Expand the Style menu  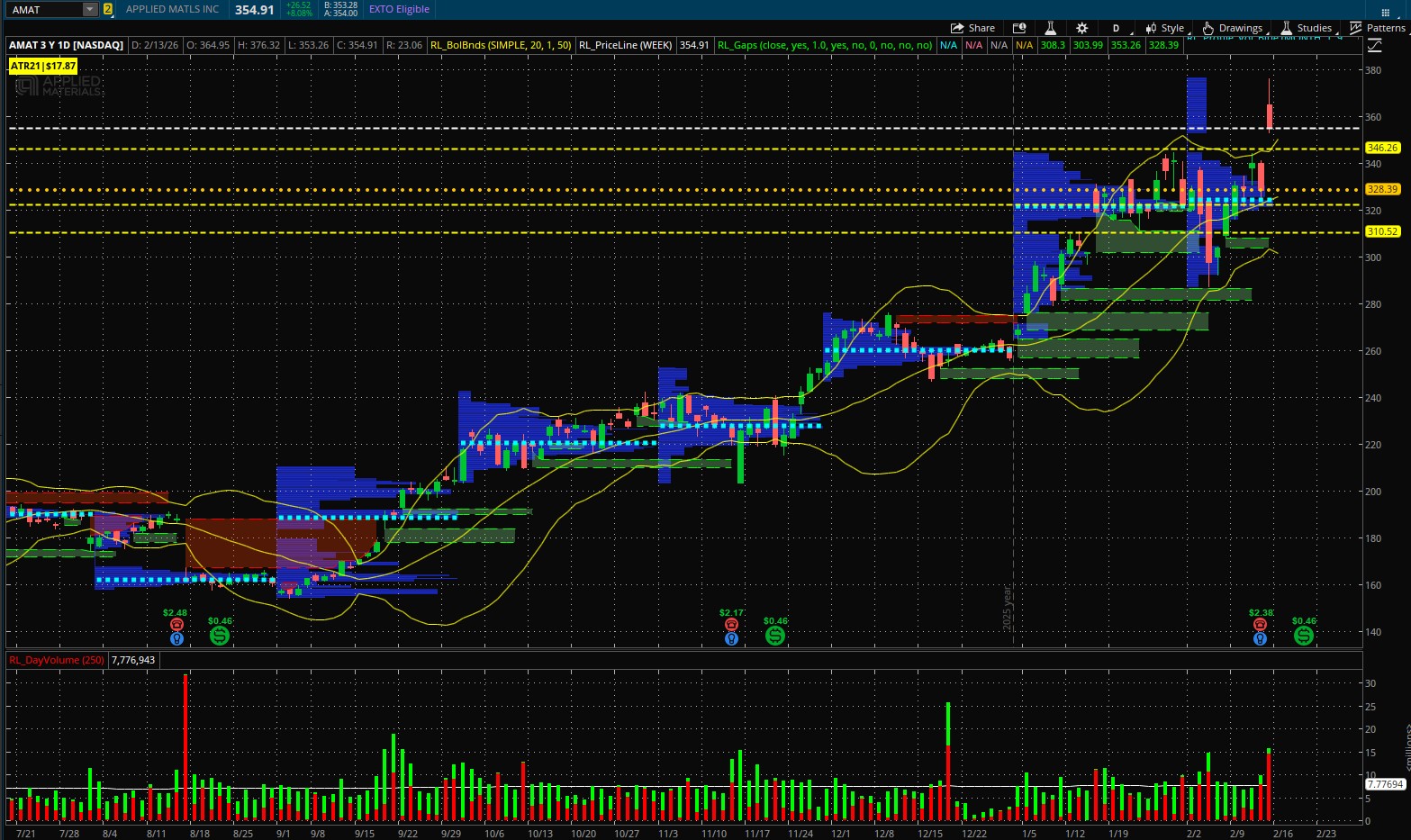tap(1165, 28)
